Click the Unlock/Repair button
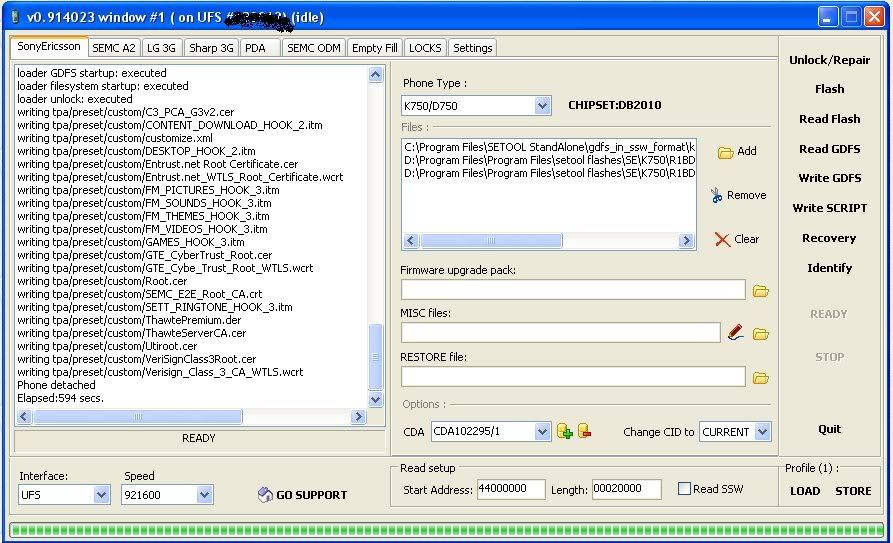The image size is (893, 543). pos(830,60)
